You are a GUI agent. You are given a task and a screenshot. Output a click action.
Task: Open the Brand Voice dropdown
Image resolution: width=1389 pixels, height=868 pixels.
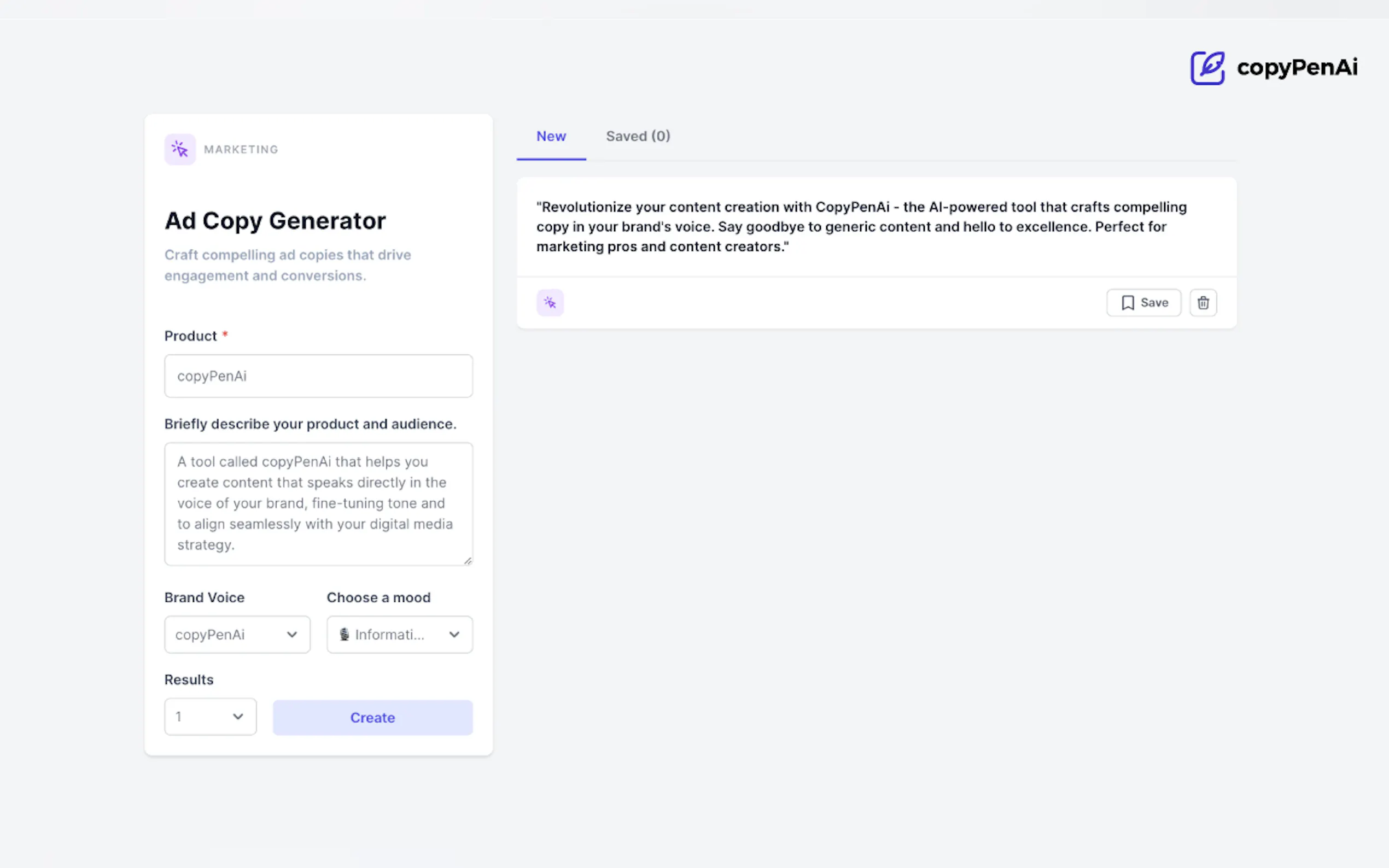[x=237, y=635]
